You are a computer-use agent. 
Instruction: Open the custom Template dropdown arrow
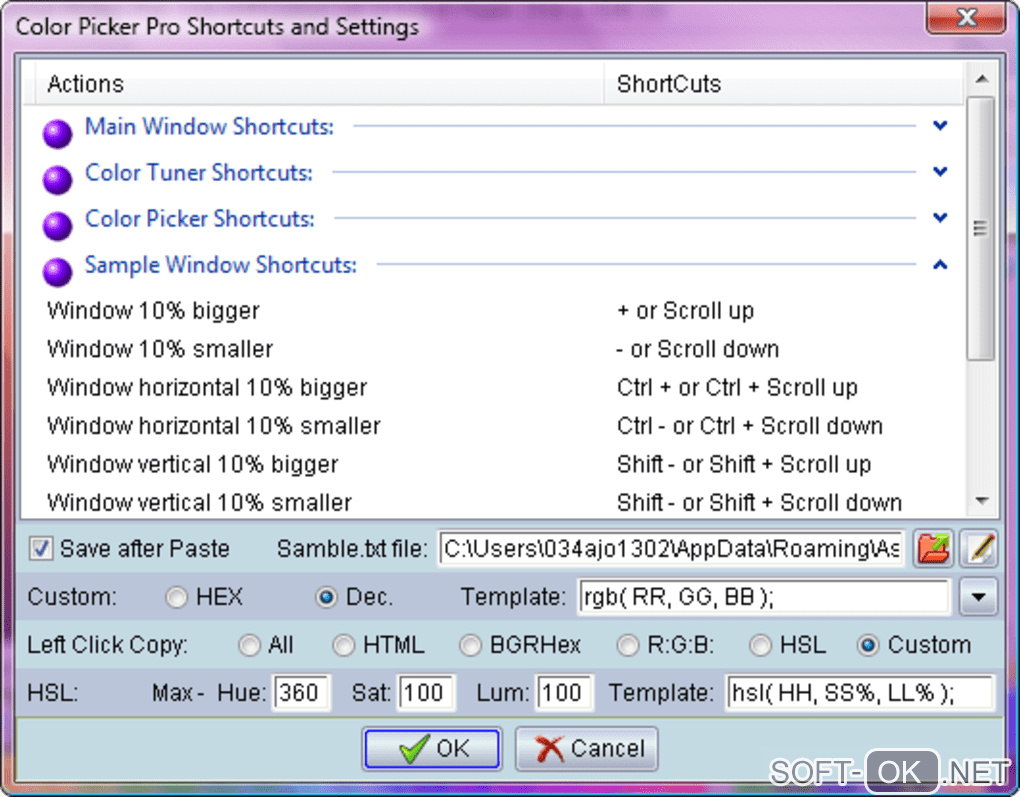pos(979,597)
